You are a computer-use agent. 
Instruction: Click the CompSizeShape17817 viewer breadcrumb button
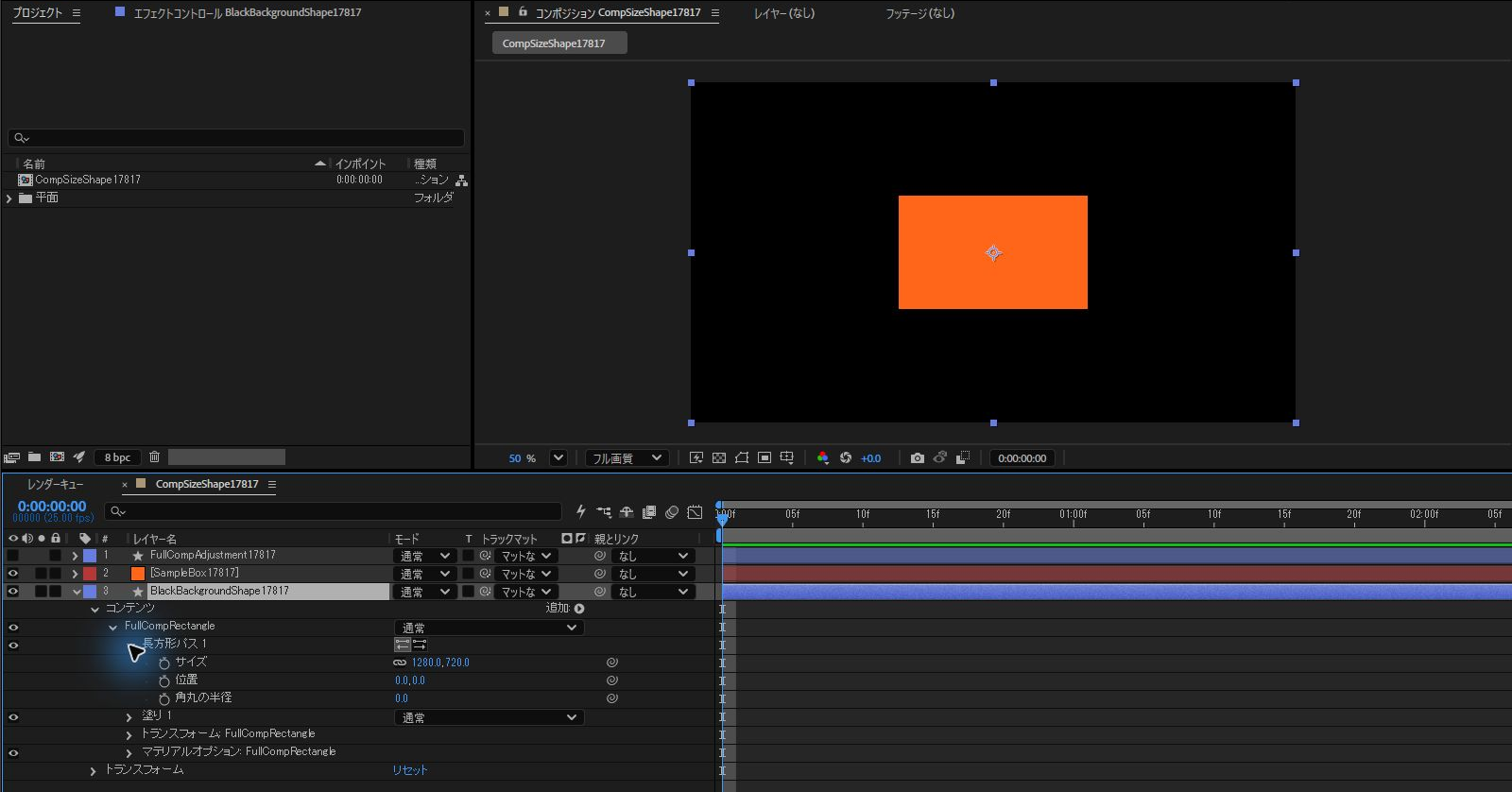(559, 43)
